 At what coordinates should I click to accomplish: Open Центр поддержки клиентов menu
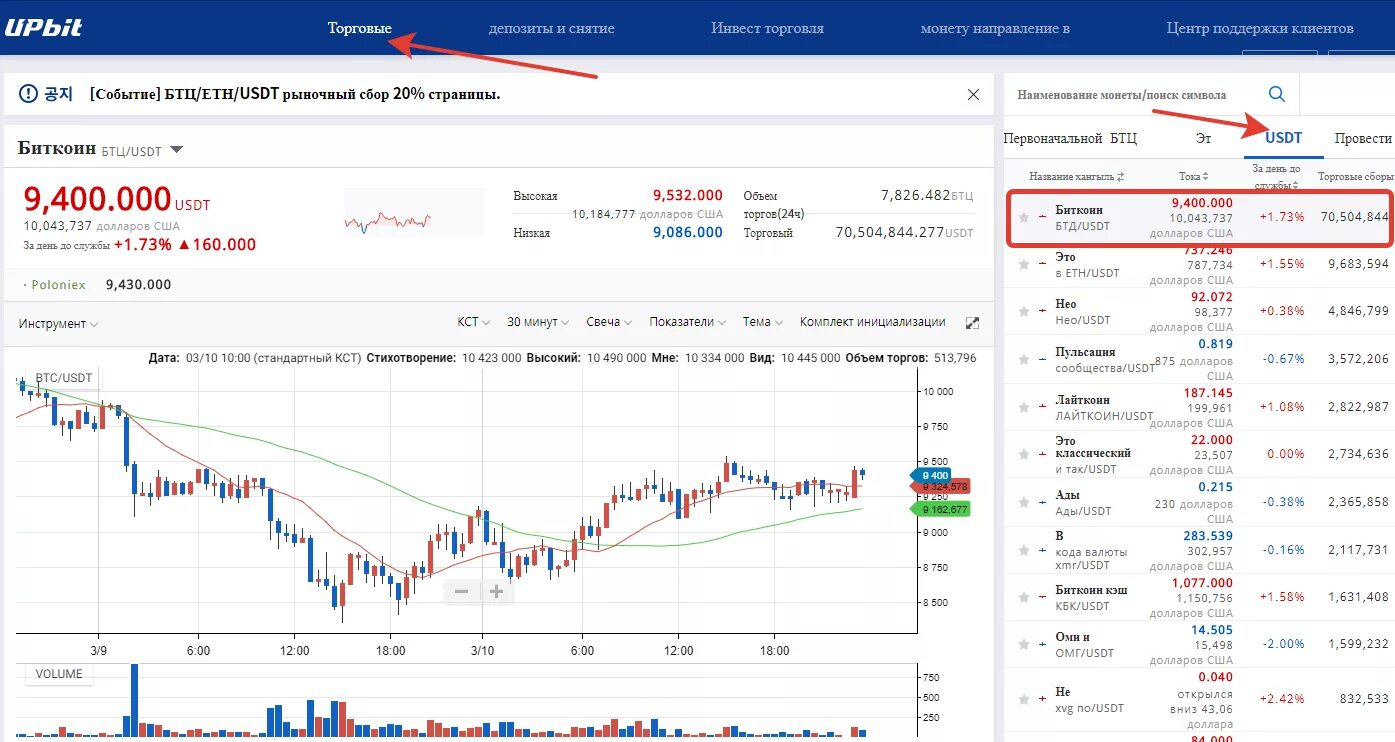coord(1260,28)
